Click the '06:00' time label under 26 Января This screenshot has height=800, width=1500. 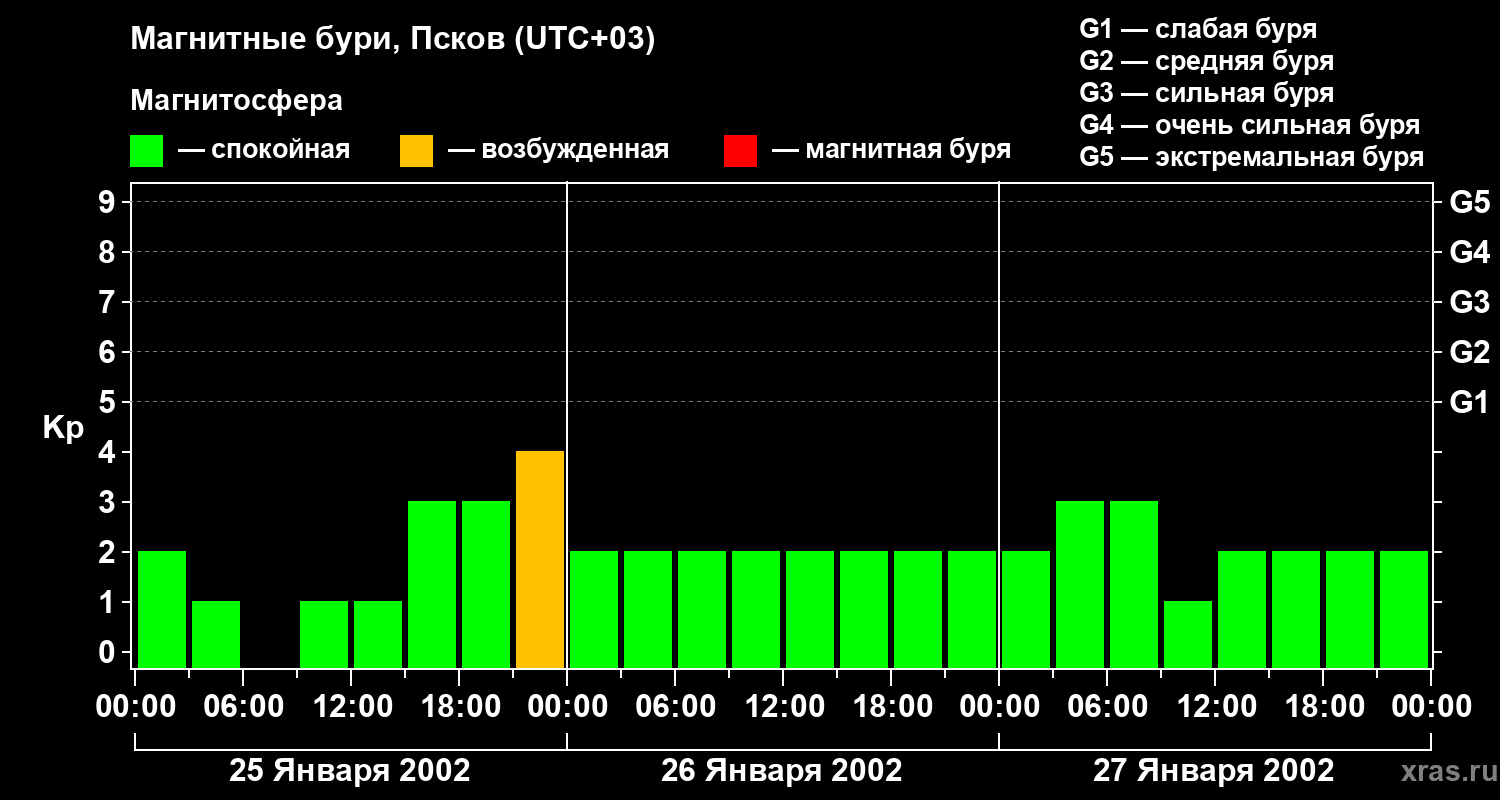pyautogui.click(x=675, y=708)
